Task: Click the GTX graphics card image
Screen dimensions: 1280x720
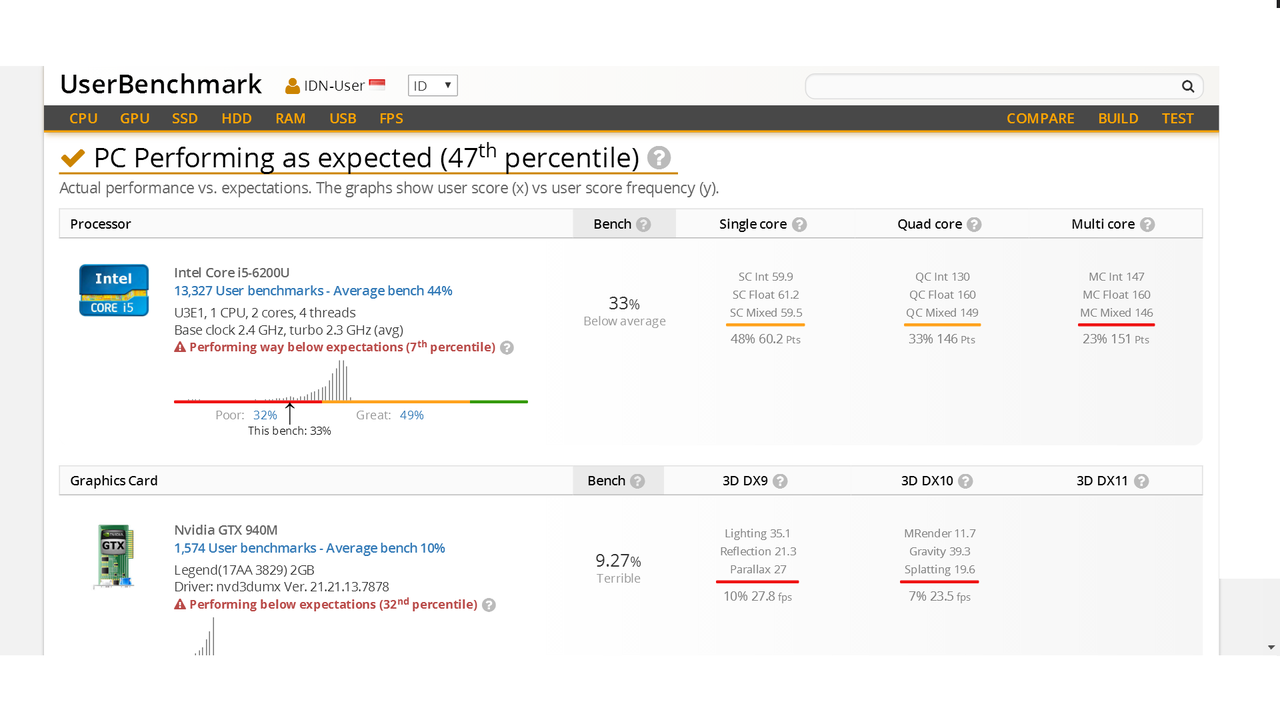Action: pos(112,557)
